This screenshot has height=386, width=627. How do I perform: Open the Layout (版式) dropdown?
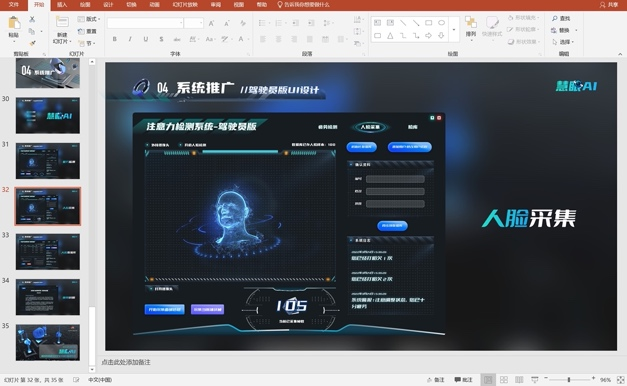point(89,19)
